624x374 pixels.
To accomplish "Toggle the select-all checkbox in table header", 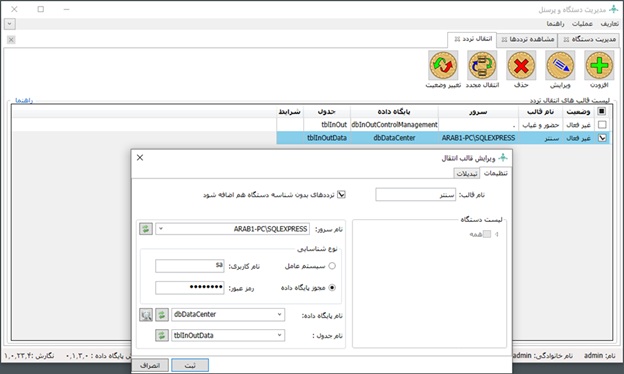I will coord(602,111).
